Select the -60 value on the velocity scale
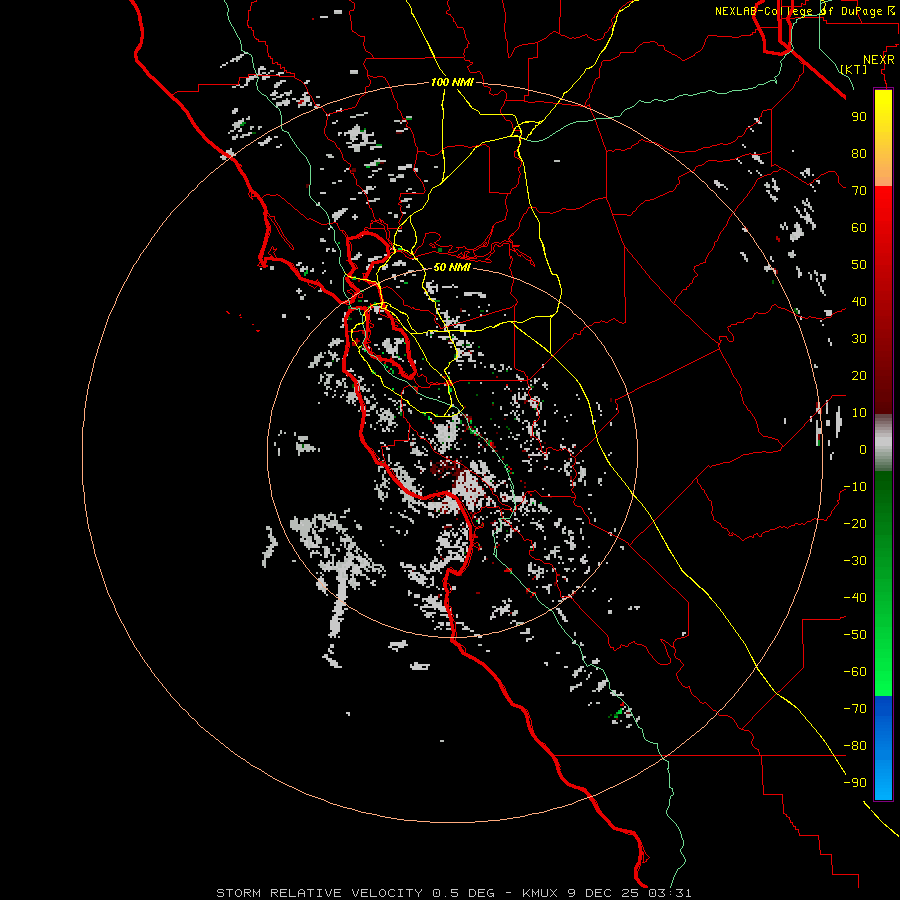Image resolution: width=900 pixels, height=900 pixels. point(855,672)
